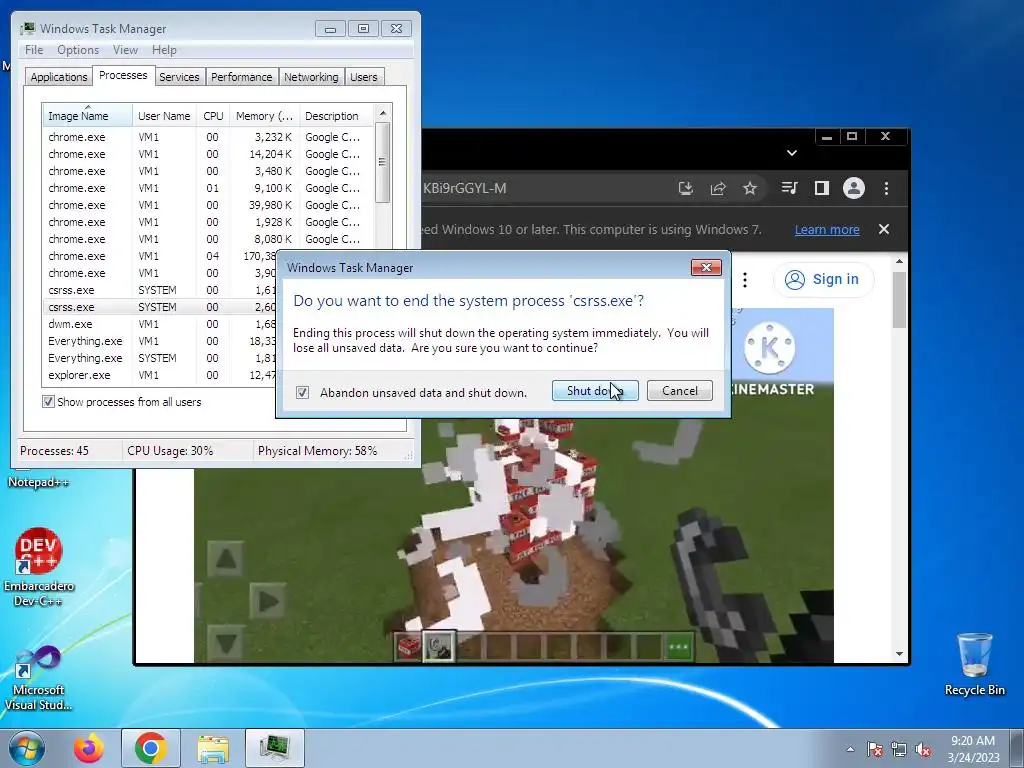Click Chrome icon in the taskbar
Screen dimensions: 1024x768
tap(150, 748)
